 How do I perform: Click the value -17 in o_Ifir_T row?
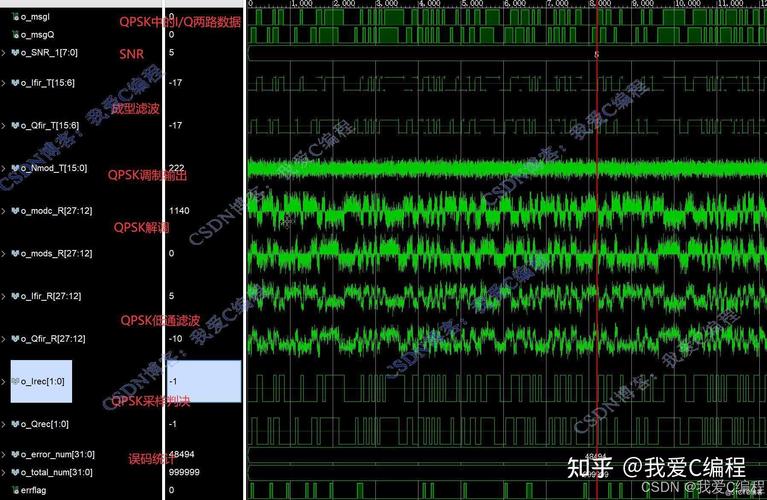click(x=176, y=83)
